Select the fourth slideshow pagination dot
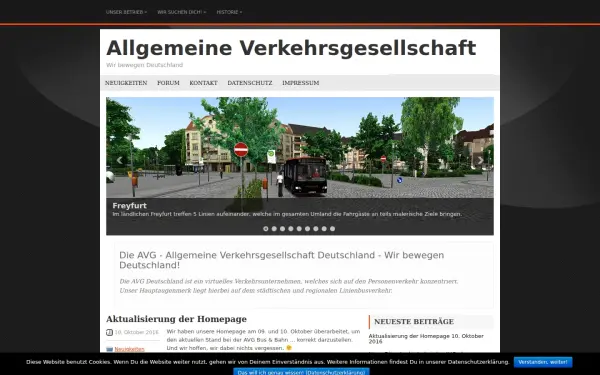 pos(291,229)
